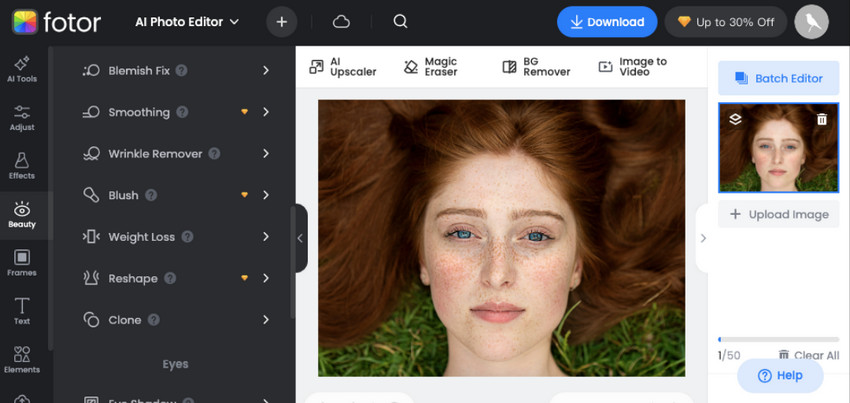Click premium diamond badge beside Blush

(244, 195)
